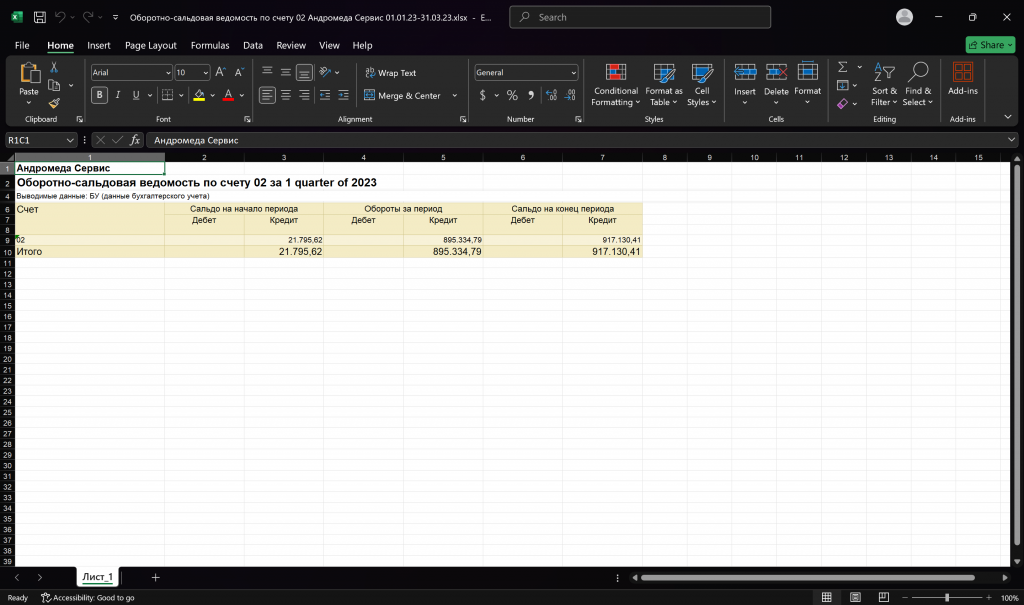Add a new sheet with plus button
The width and height of the screenshot is (1024, 605).
pos(155,578)
